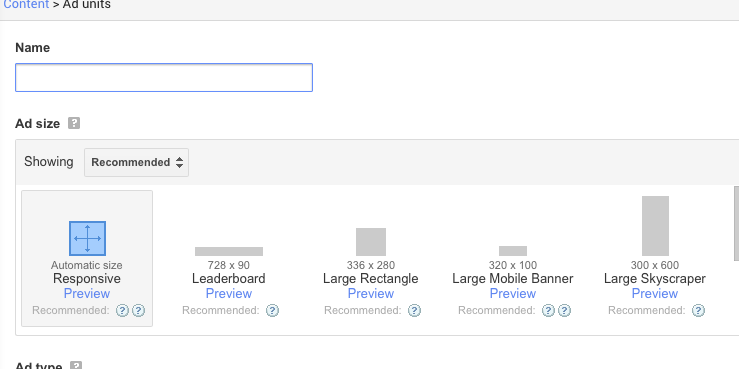Open the Preview link for Leaderboard

pos(229,294)
